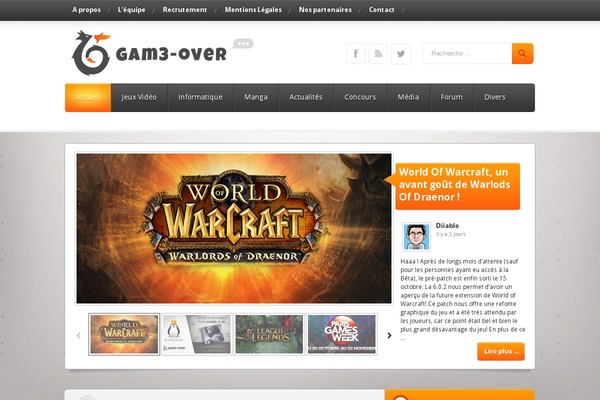Open the Warlords Of Draenor article title
600x400 pixels.
(x=455, y=184)
